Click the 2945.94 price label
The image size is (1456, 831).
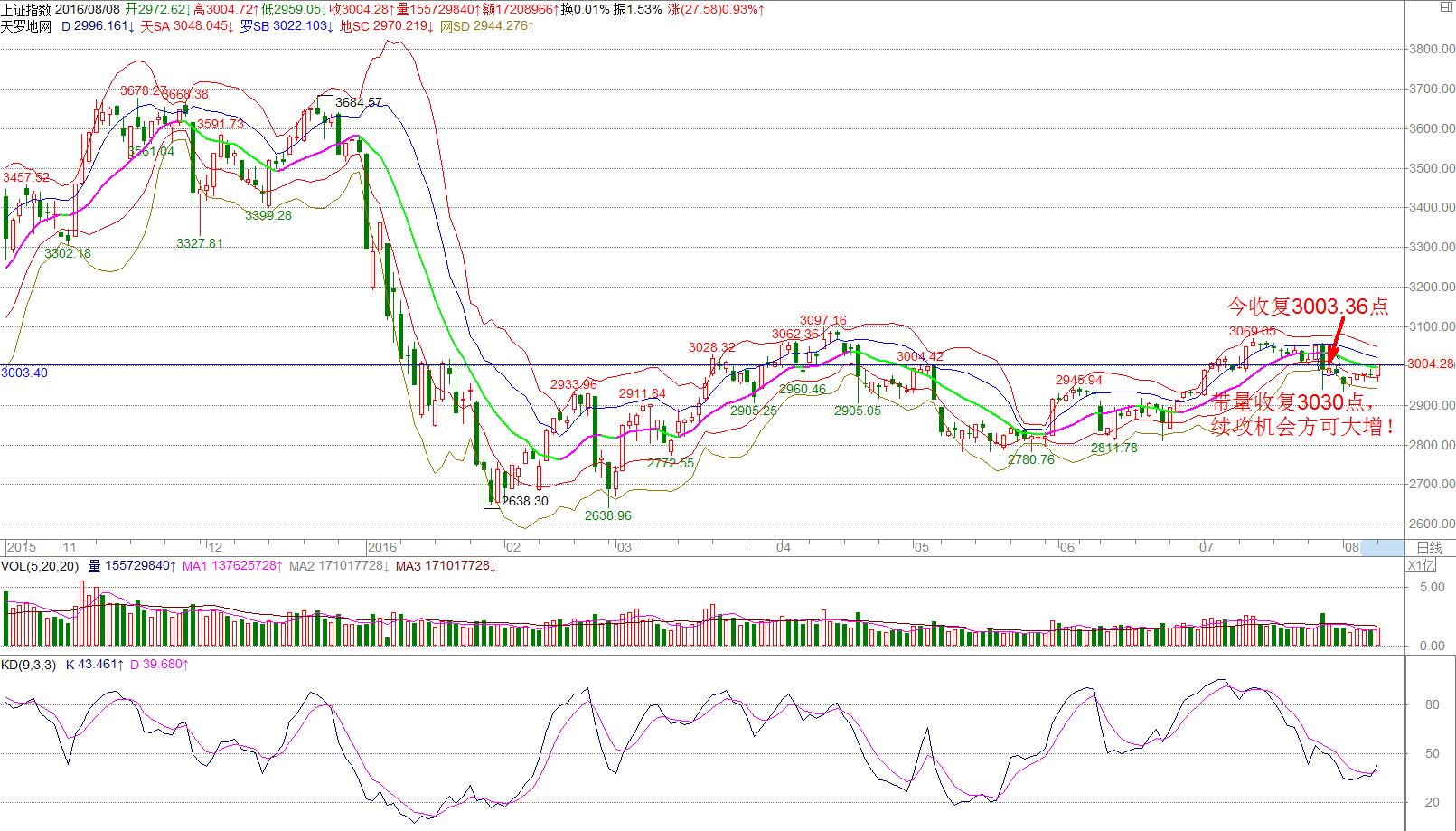(1079, 380)
